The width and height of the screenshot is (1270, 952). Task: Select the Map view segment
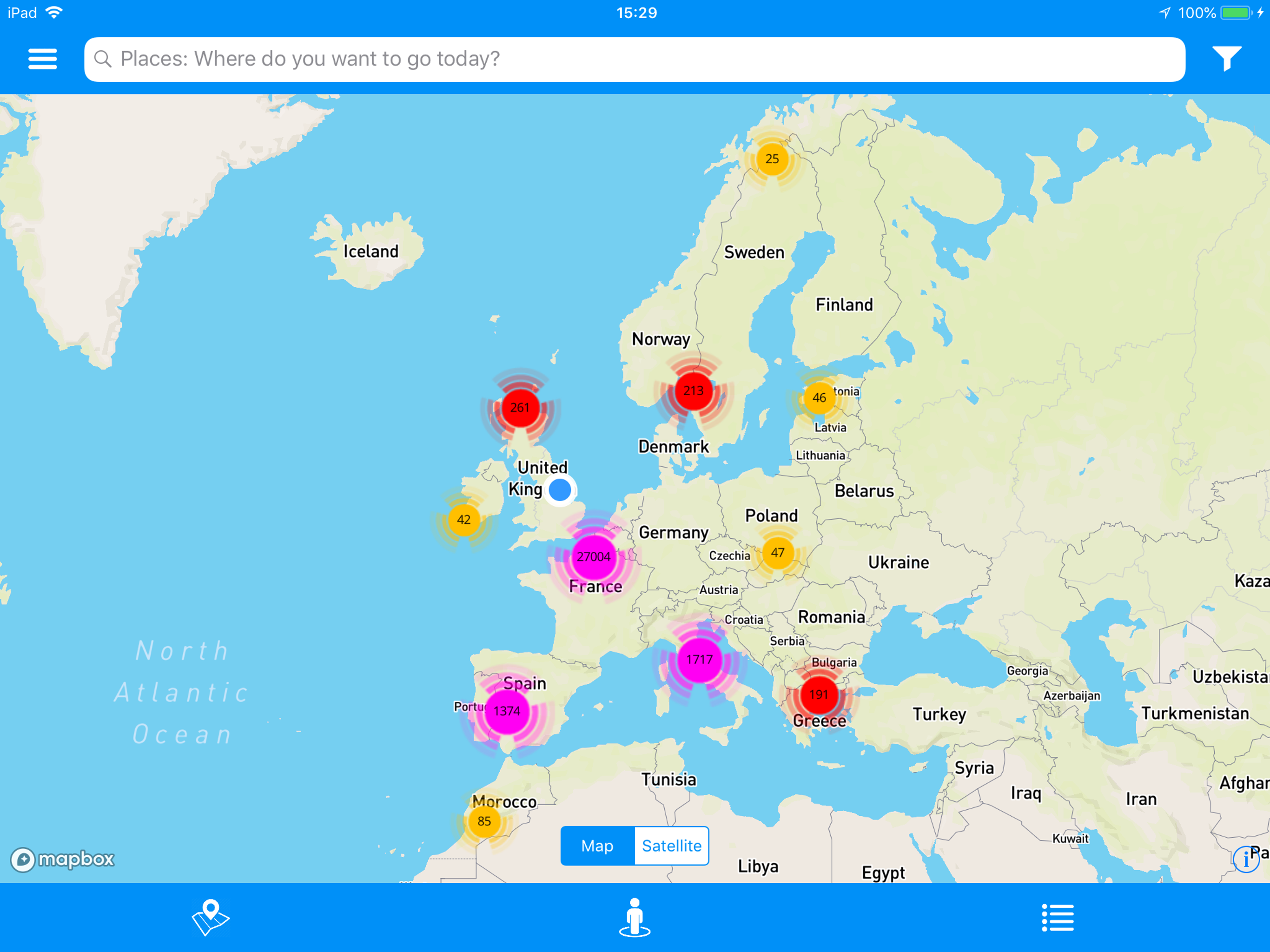(597, 845)
